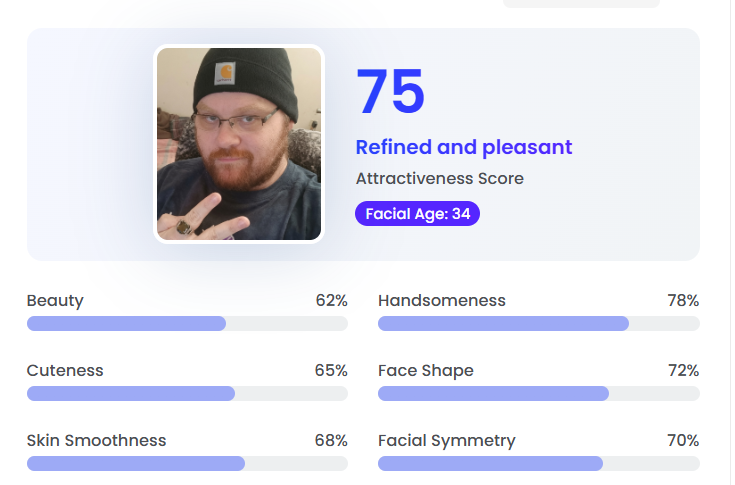The height and width of the screenshot is (485, 735).
Task: Click the Face Shape metric label
Action: pyautogui.click(x=426, y=371)
